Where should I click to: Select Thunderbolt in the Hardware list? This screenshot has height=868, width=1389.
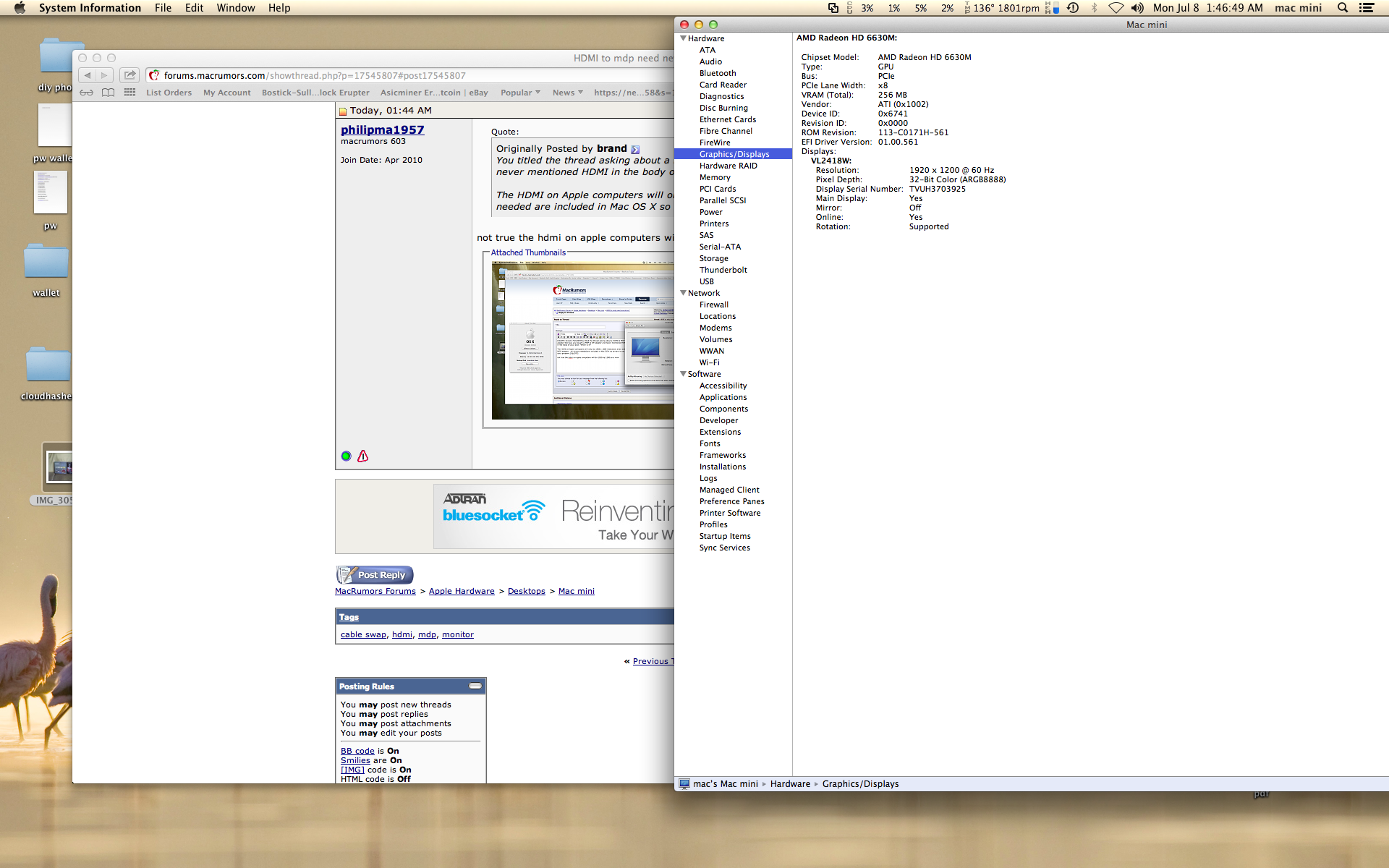click(x=723, y=270)
